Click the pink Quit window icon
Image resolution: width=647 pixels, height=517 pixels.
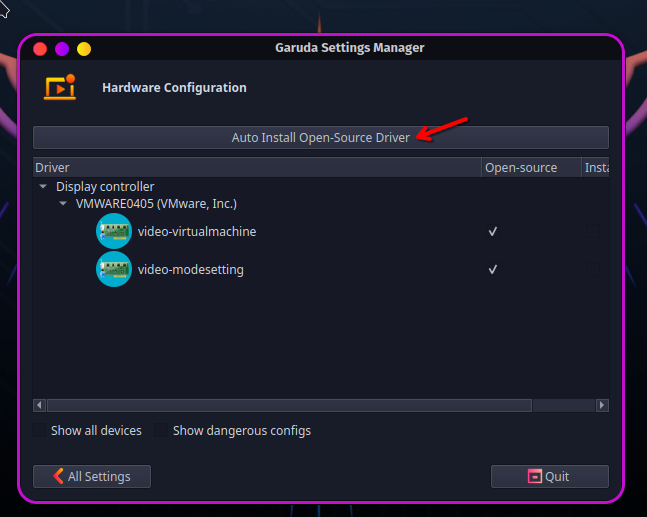534,476
